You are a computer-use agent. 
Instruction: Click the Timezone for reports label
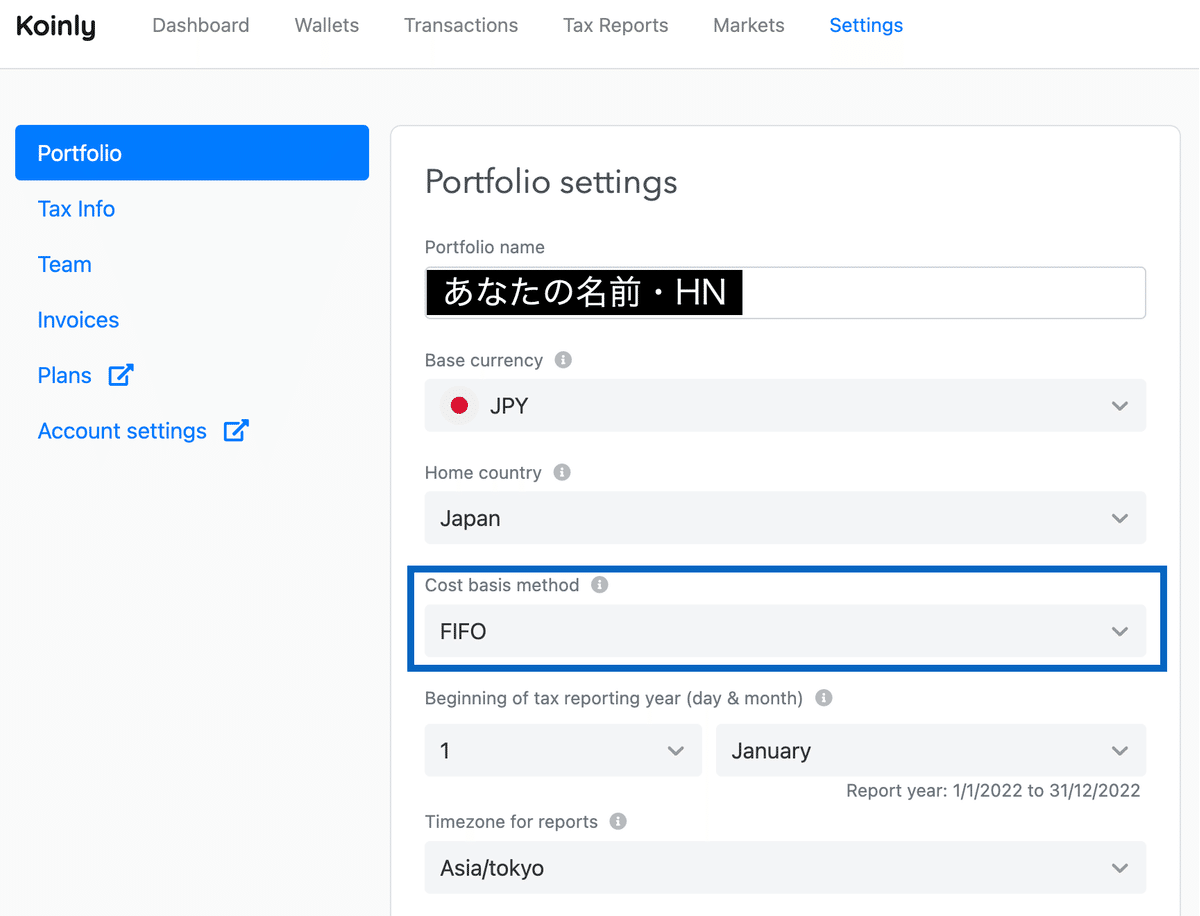pyautogui.click(x=511, y=821)
